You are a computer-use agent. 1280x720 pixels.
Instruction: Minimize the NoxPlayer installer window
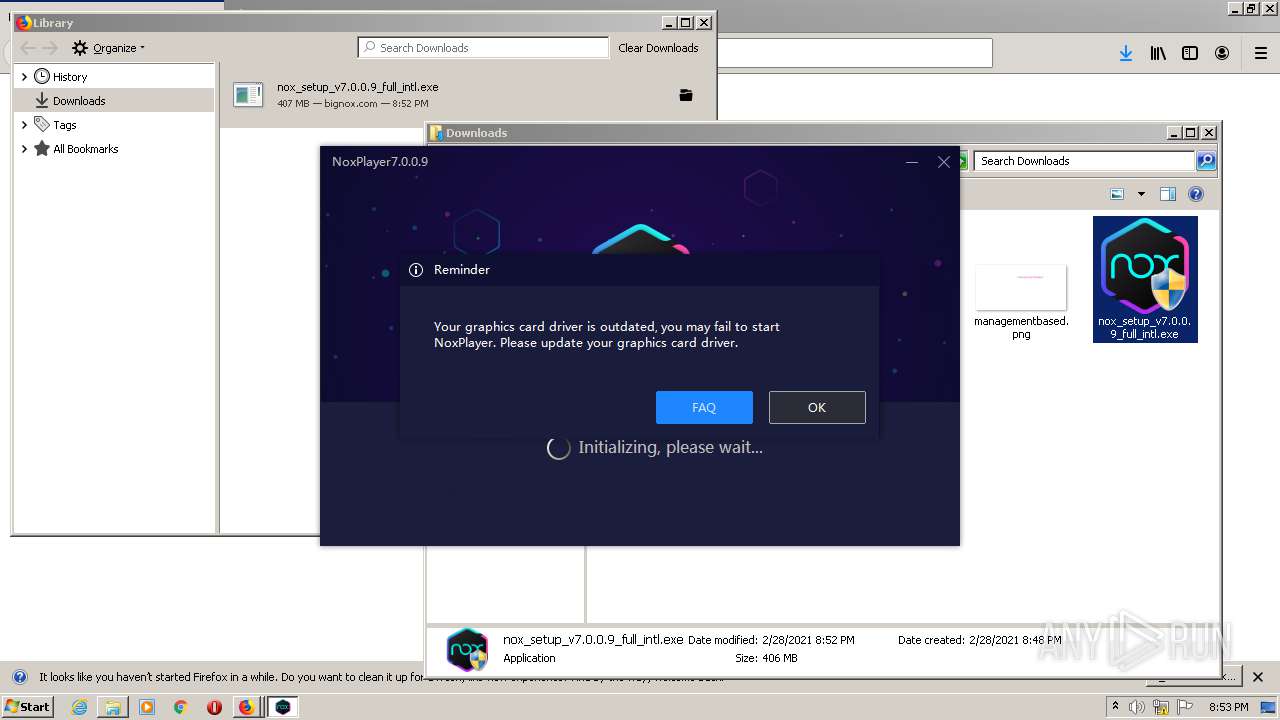tap(912, 162)
